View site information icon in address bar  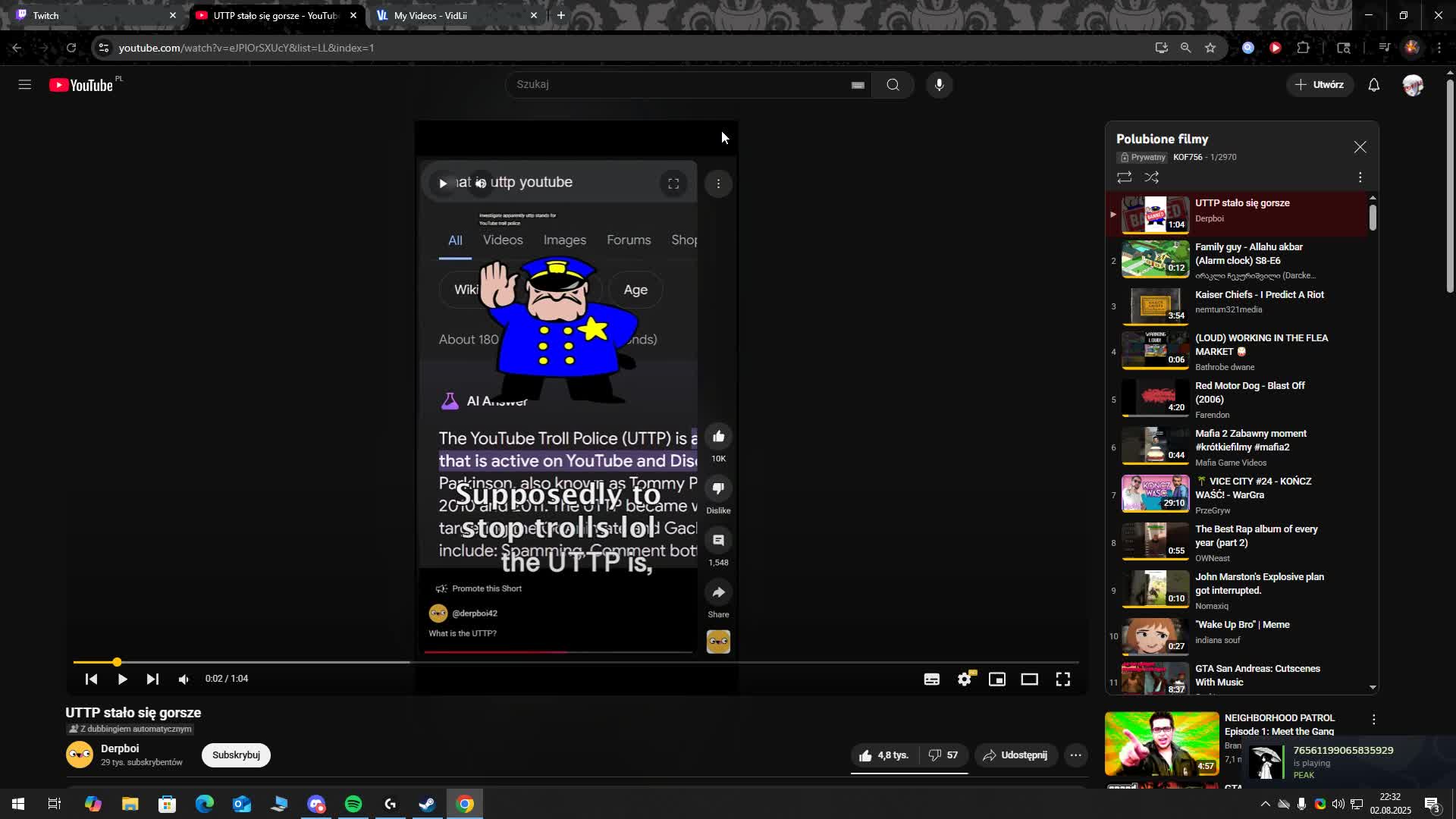coord(104,48)
